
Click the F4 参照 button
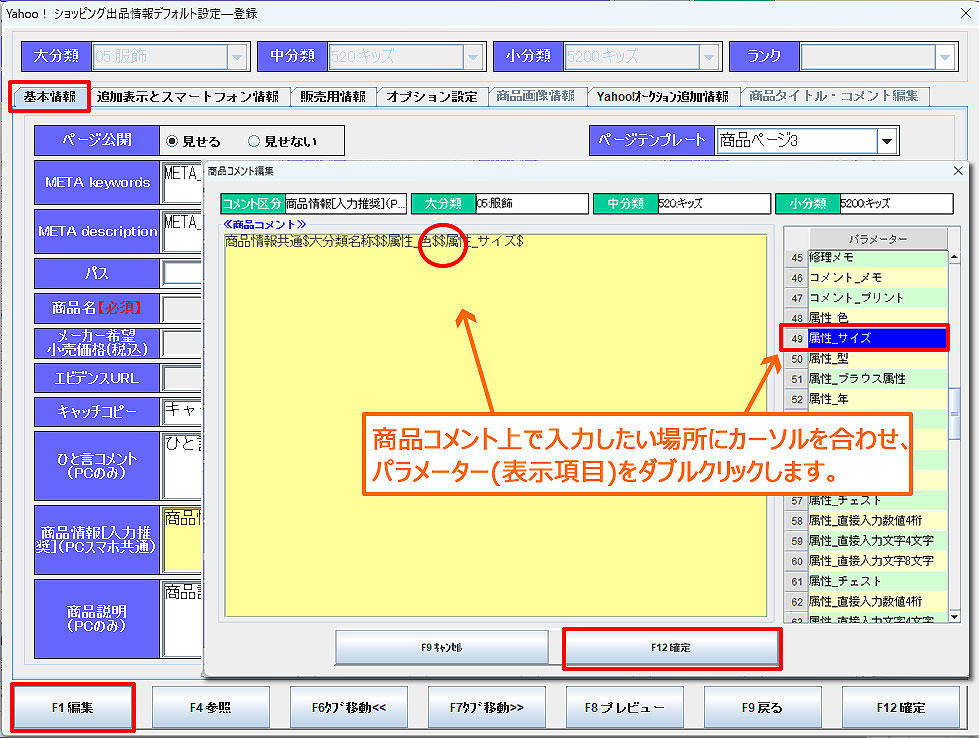(210, 707)
